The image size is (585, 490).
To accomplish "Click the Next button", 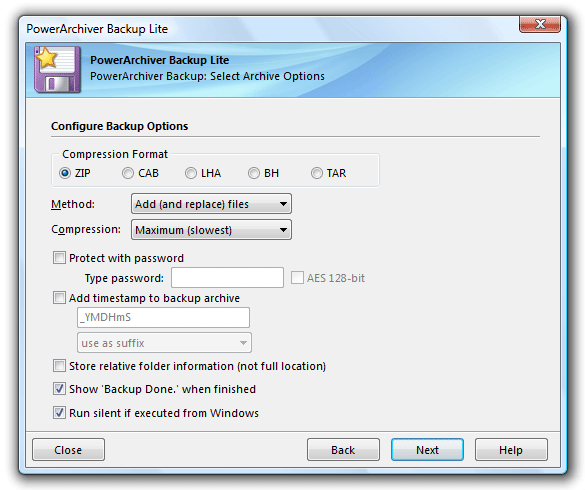I will click(x=427, y=450).
